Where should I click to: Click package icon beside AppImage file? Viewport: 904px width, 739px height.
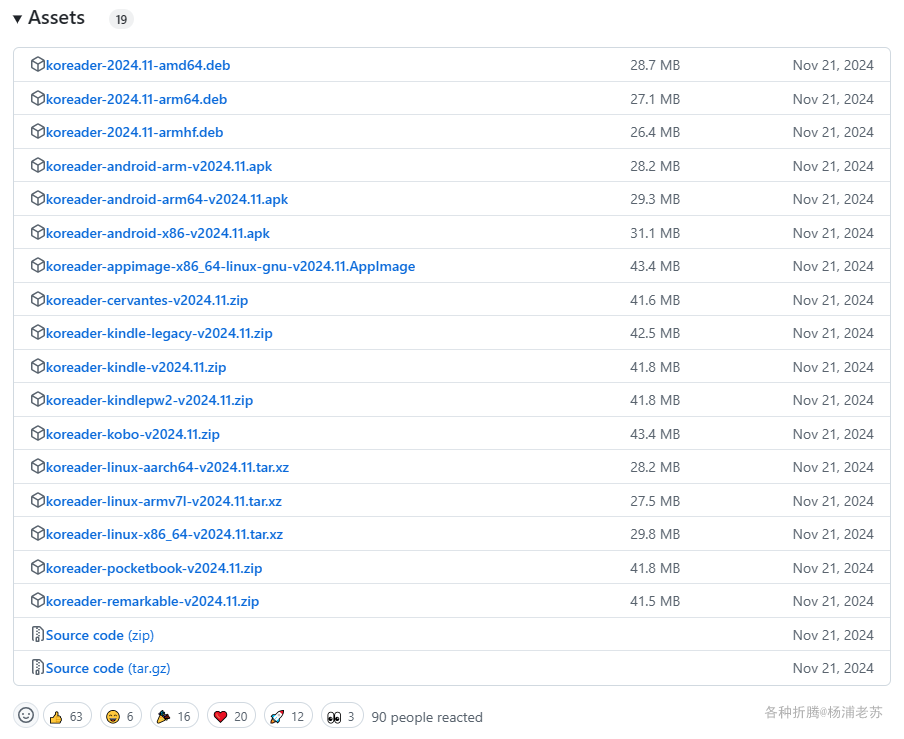pos(37,265)
